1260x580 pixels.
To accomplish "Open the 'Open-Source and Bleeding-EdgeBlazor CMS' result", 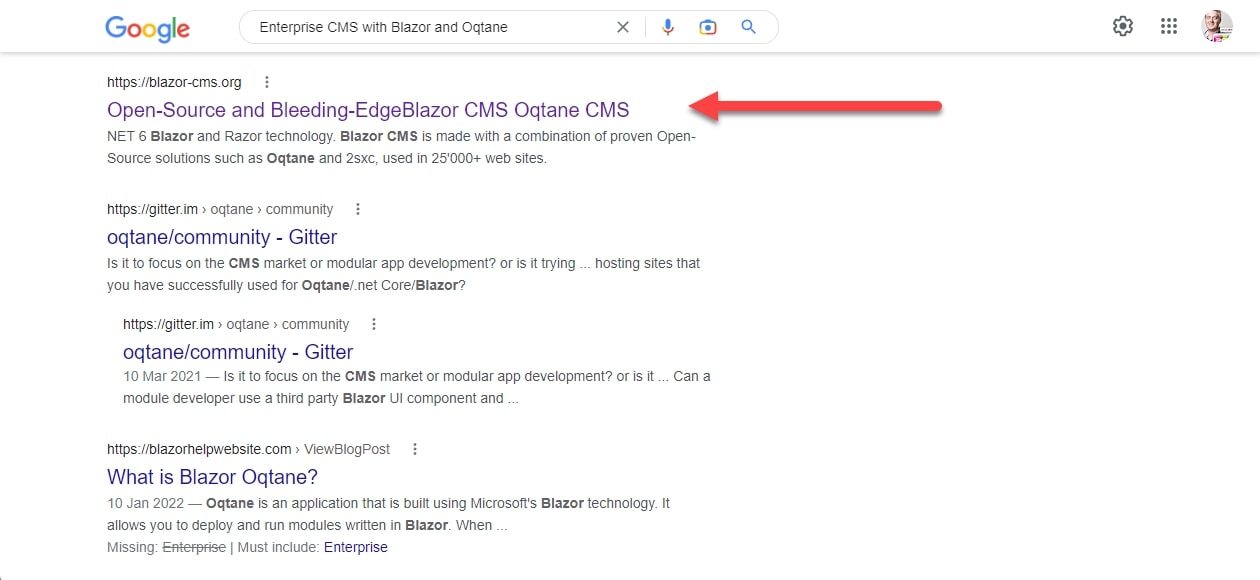I will click(368, 110).
